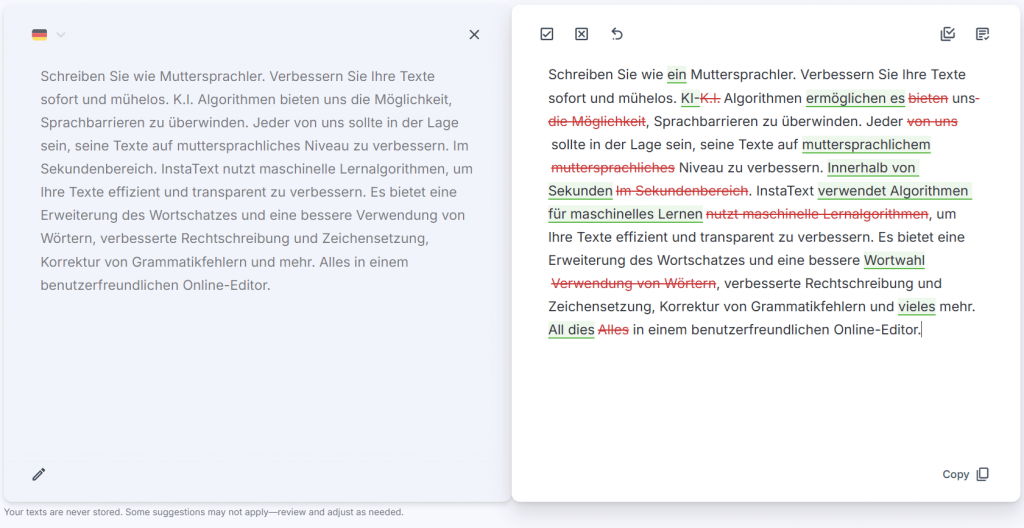Click the suggested word "ein"

[x=677, y=75]
